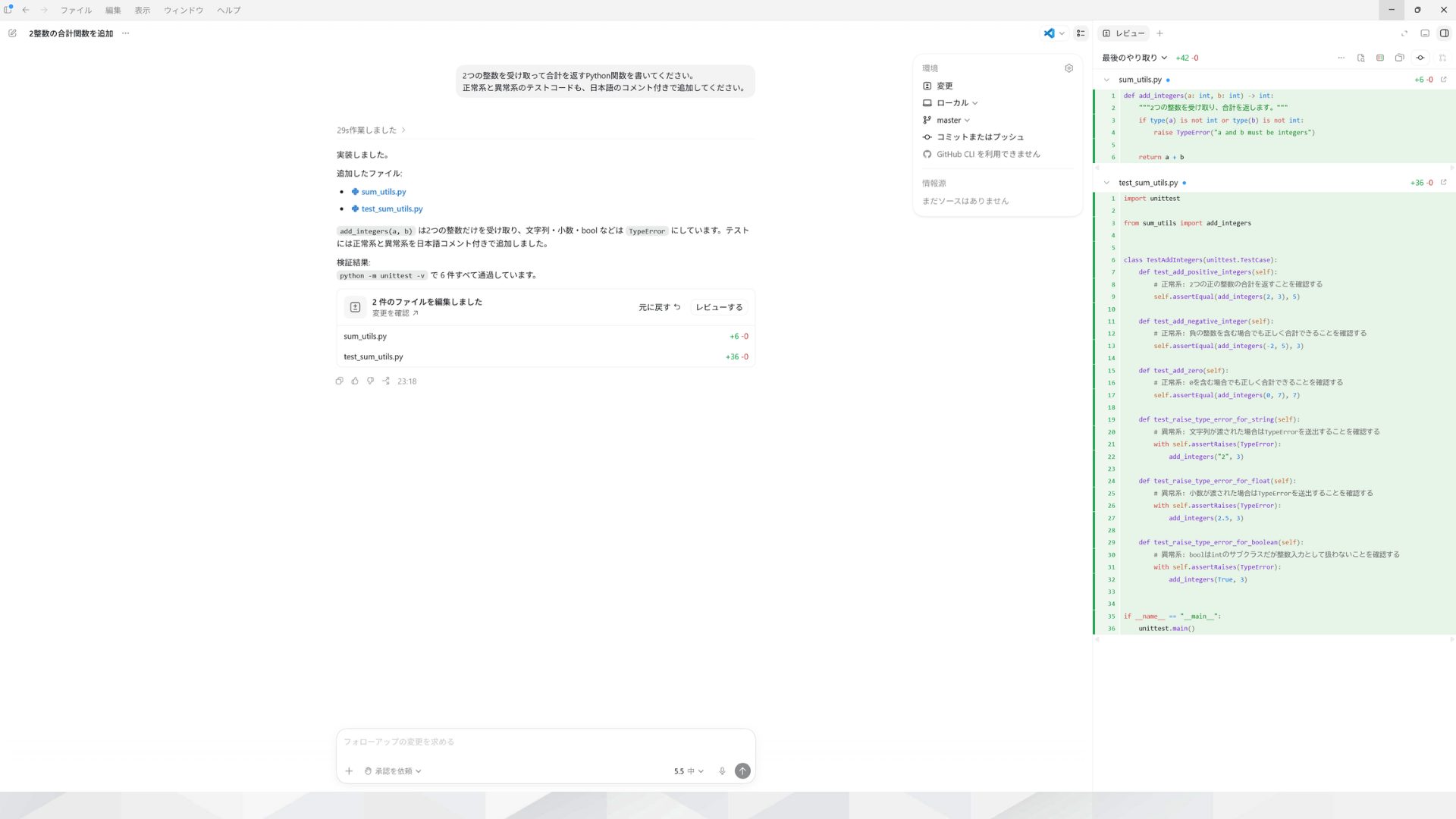This screenshot has height=819, width=1456.
Task: Expand the 29s作業しました work details
Action: pos(371,130)
